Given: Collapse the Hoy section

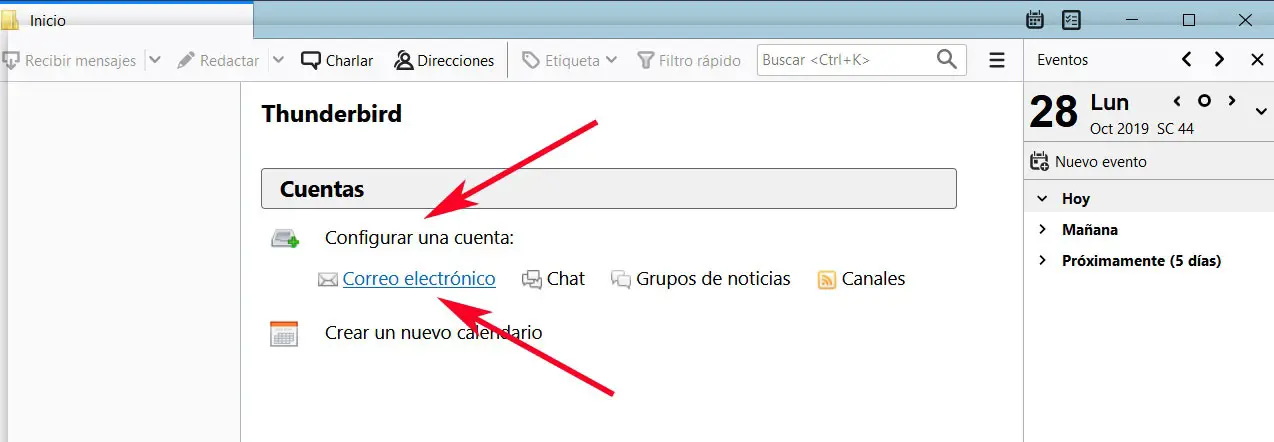Looking at the screenshot, I should tap(1042, 199).
